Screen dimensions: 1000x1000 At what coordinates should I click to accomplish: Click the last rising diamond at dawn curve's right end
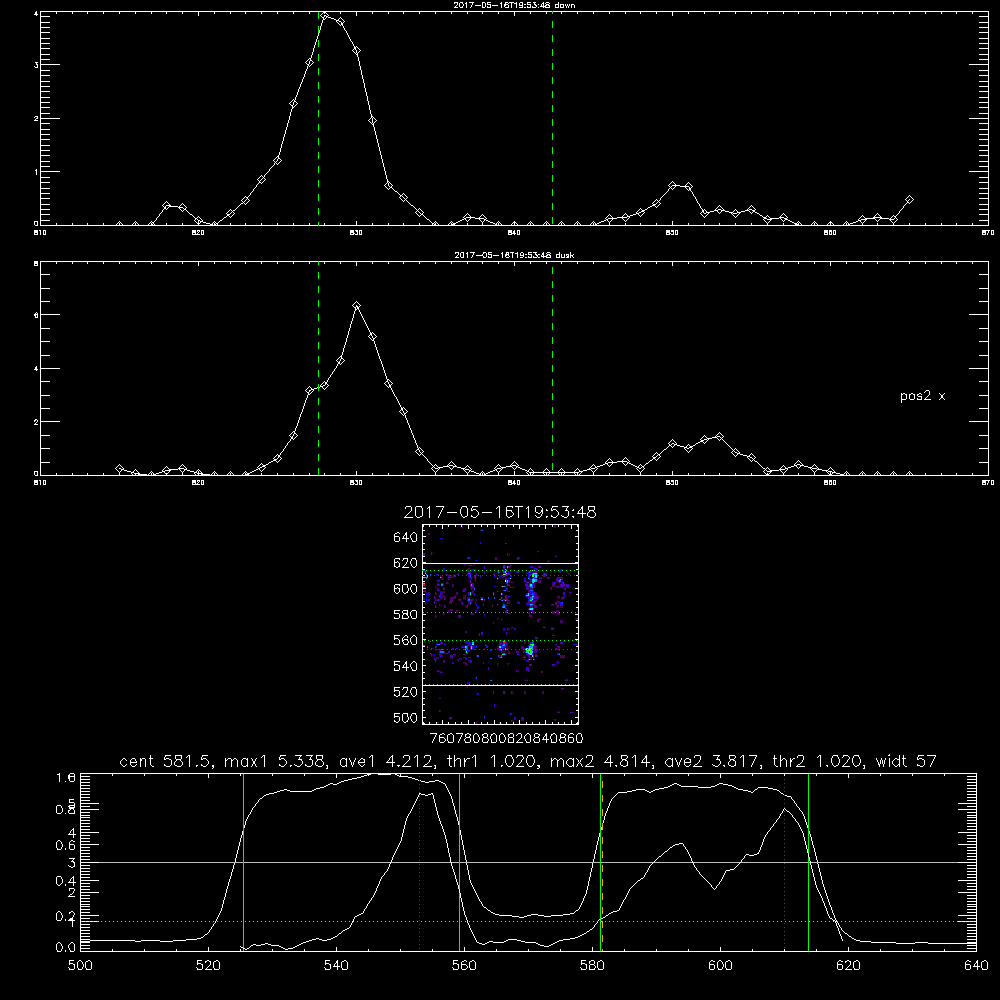pos(909,200)
